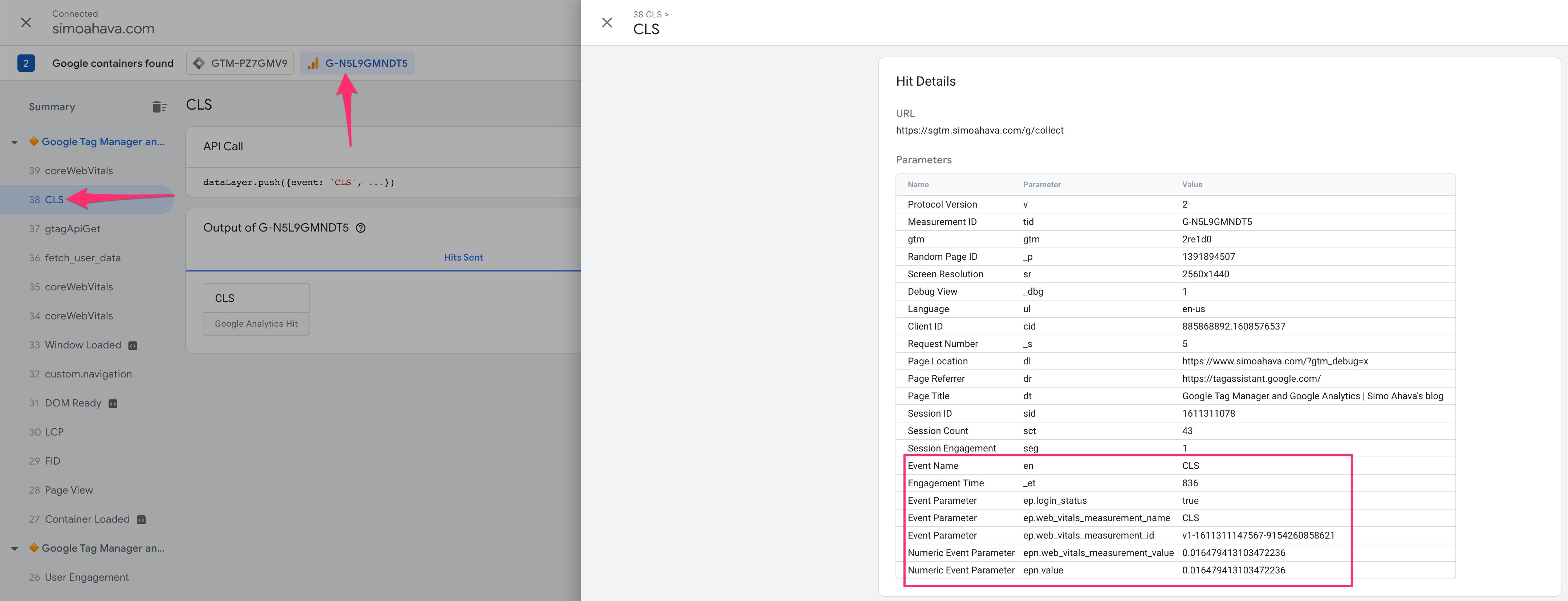Click the code icon beside Container Loaded

(141, 520)
